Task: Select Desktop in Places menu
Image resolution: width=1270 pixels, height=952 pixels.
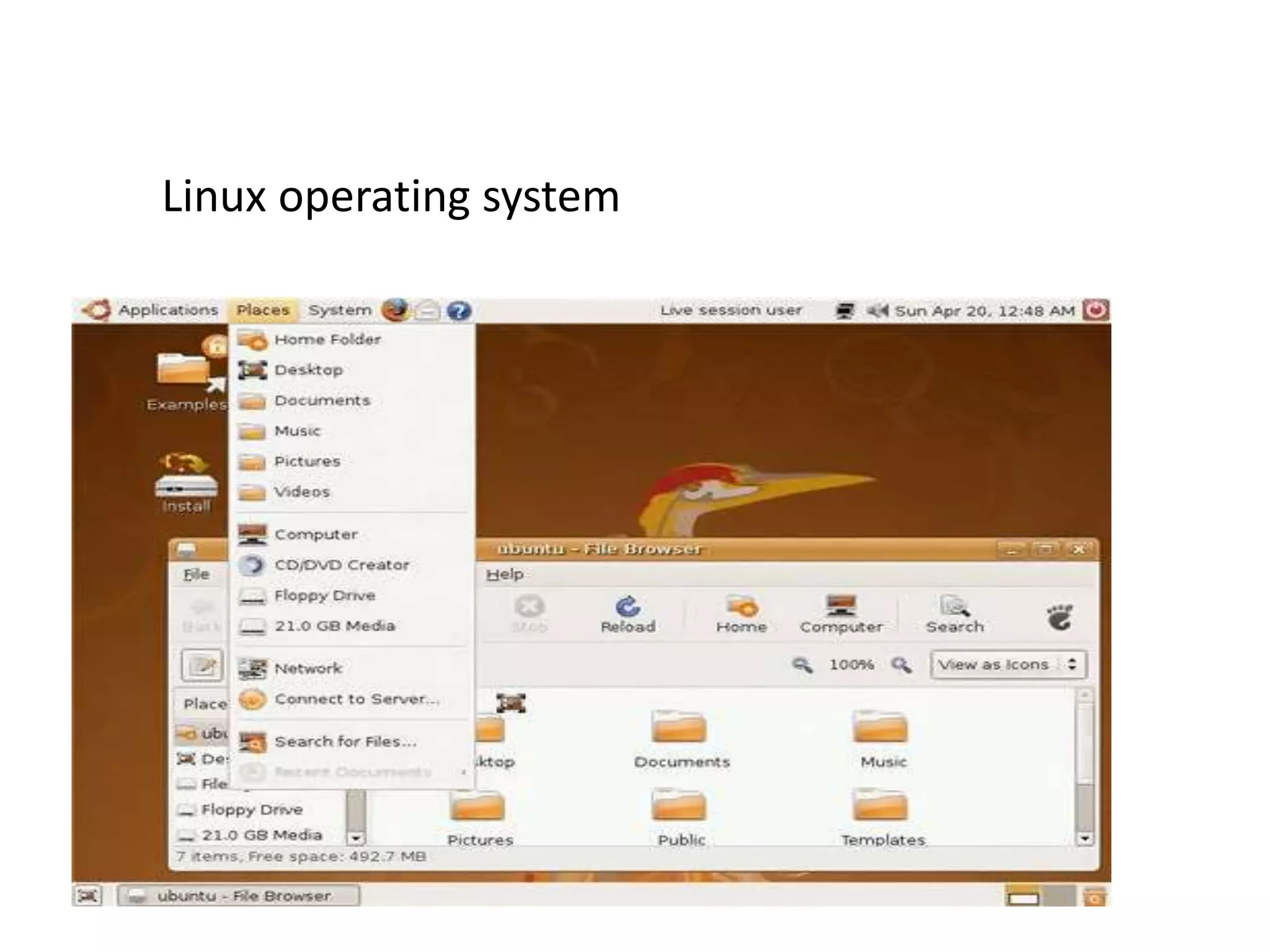Action: tap(352, 370)
